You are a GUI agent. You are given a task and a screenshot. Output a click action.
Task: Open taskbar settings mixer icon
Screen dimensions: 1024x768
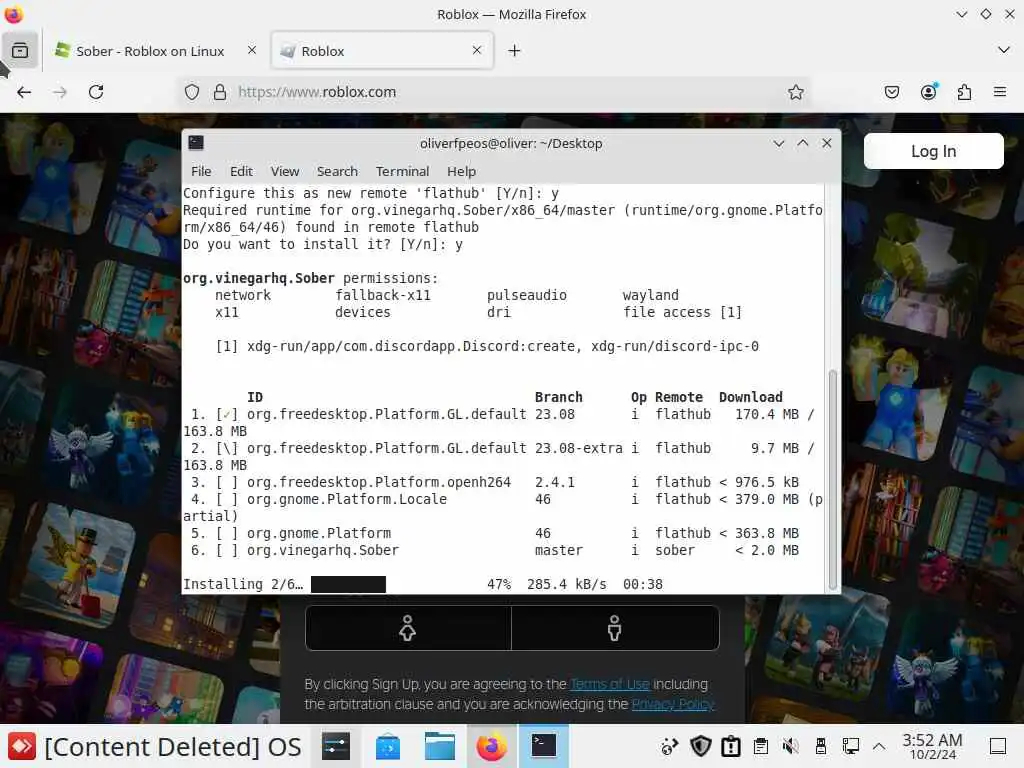pos(336,746)
